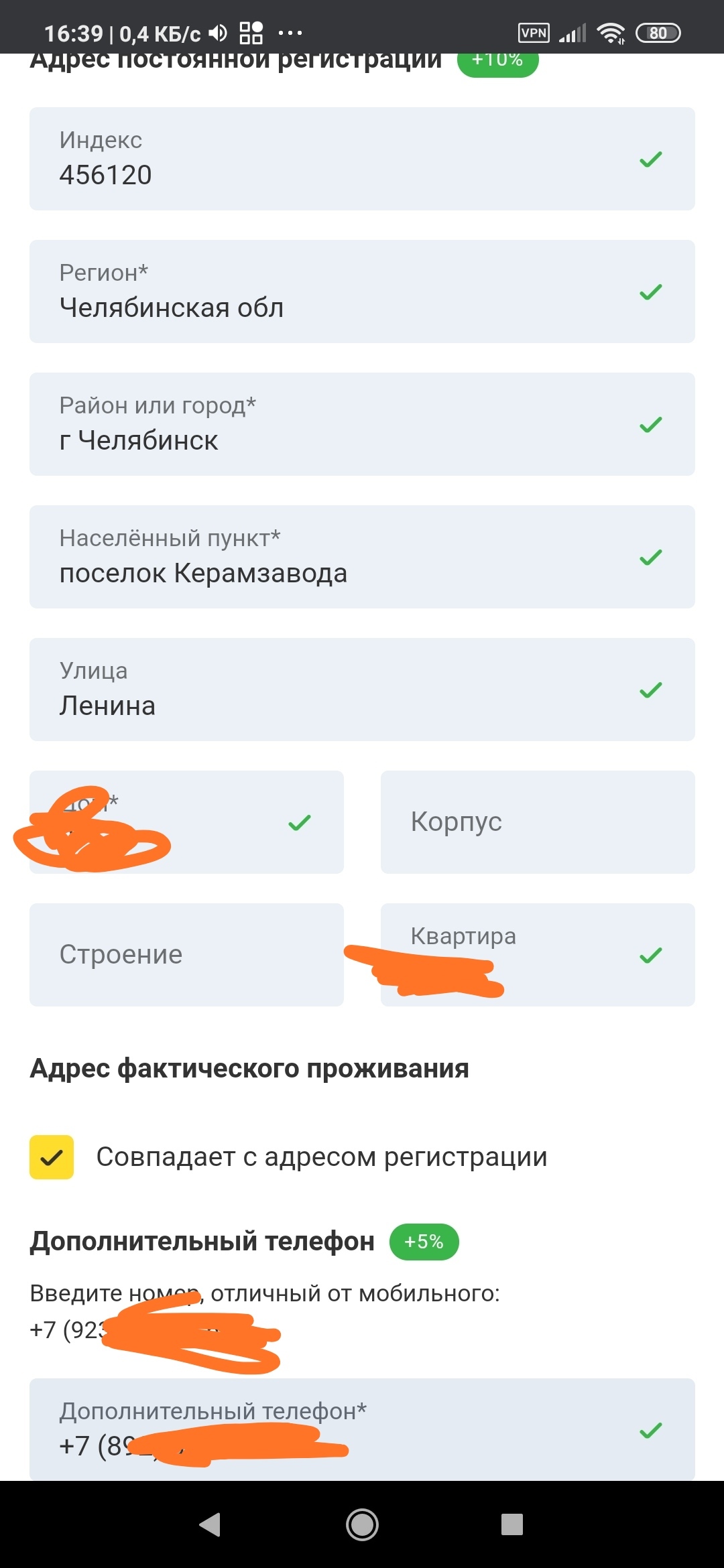Open Район или город field

coord(335,425)
